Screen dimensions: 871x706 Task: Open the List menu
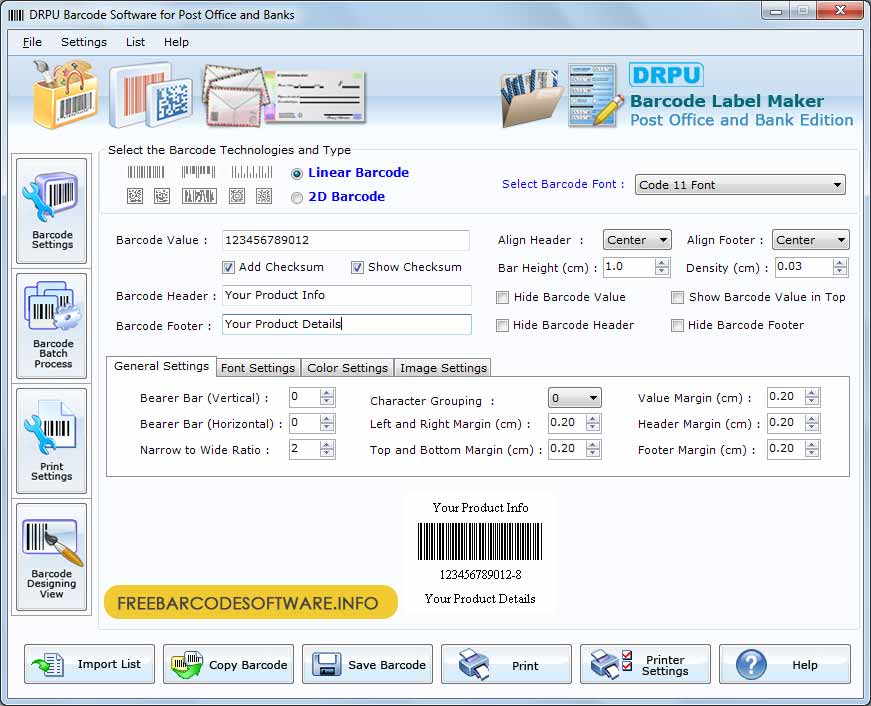135,42
